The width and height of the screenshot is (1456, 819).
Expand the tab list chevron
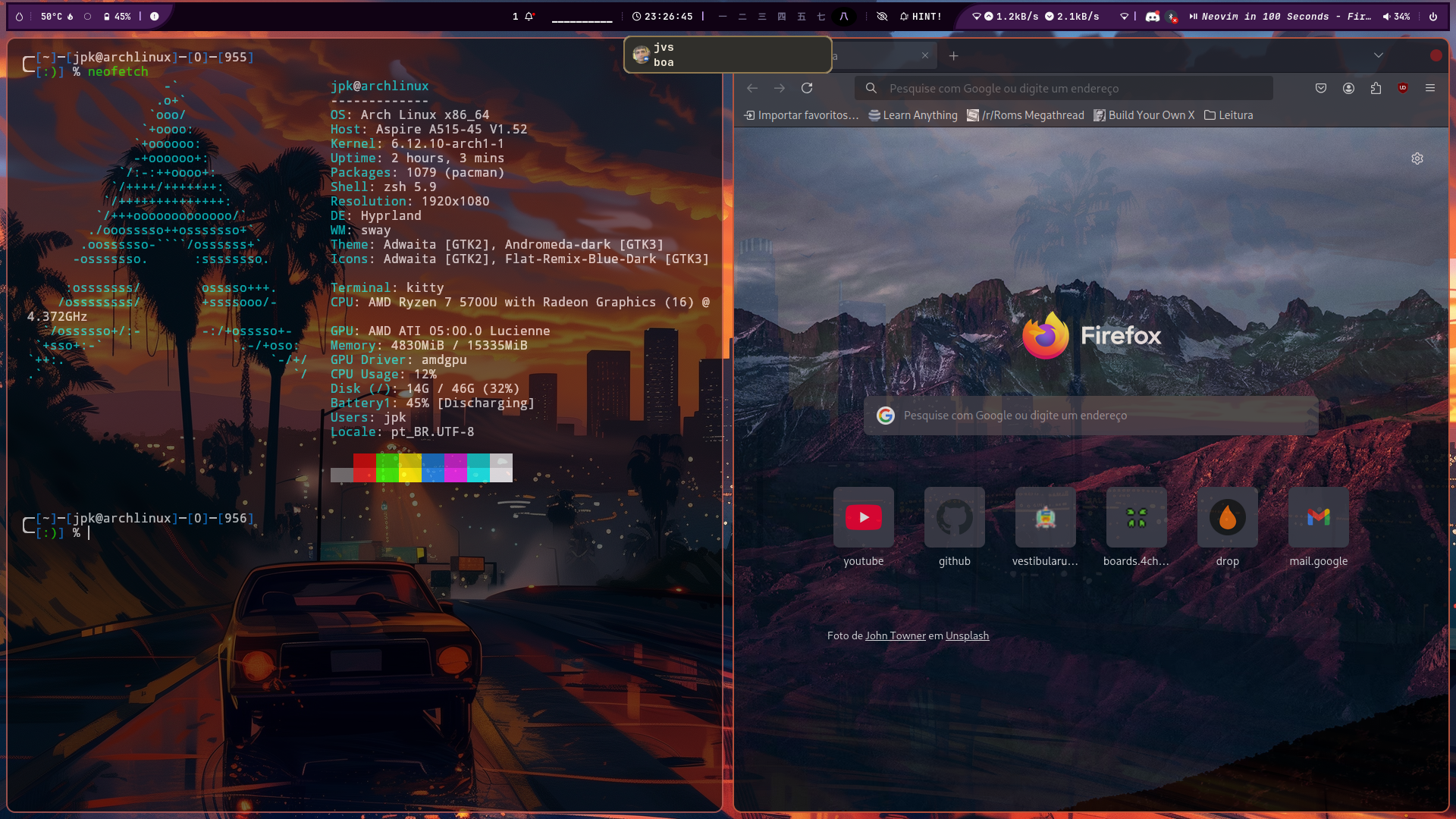1378,55
